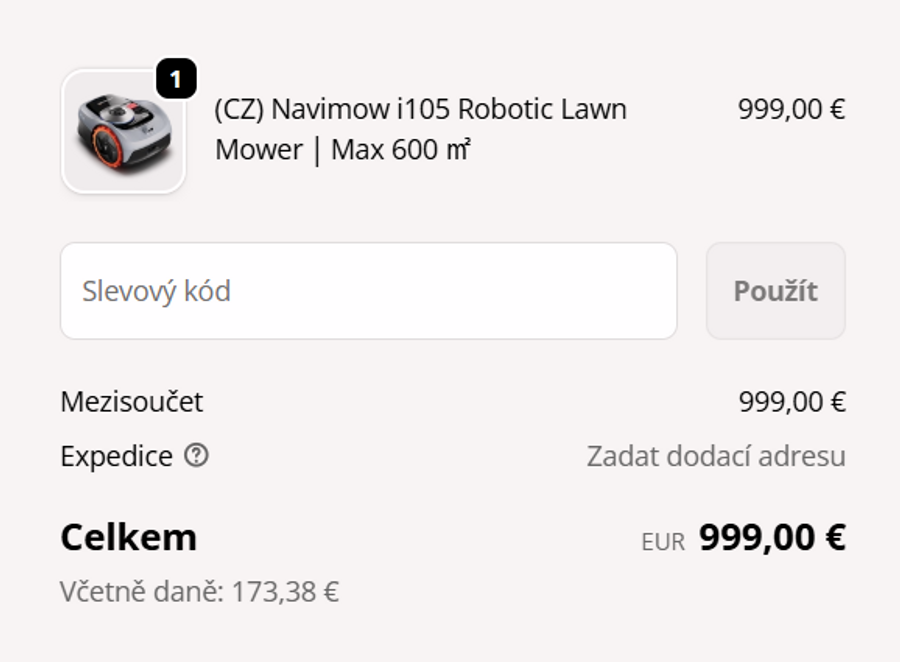900x662 pixels.
Task: Click the Expedice shipping row
Action: click(115, 457)
